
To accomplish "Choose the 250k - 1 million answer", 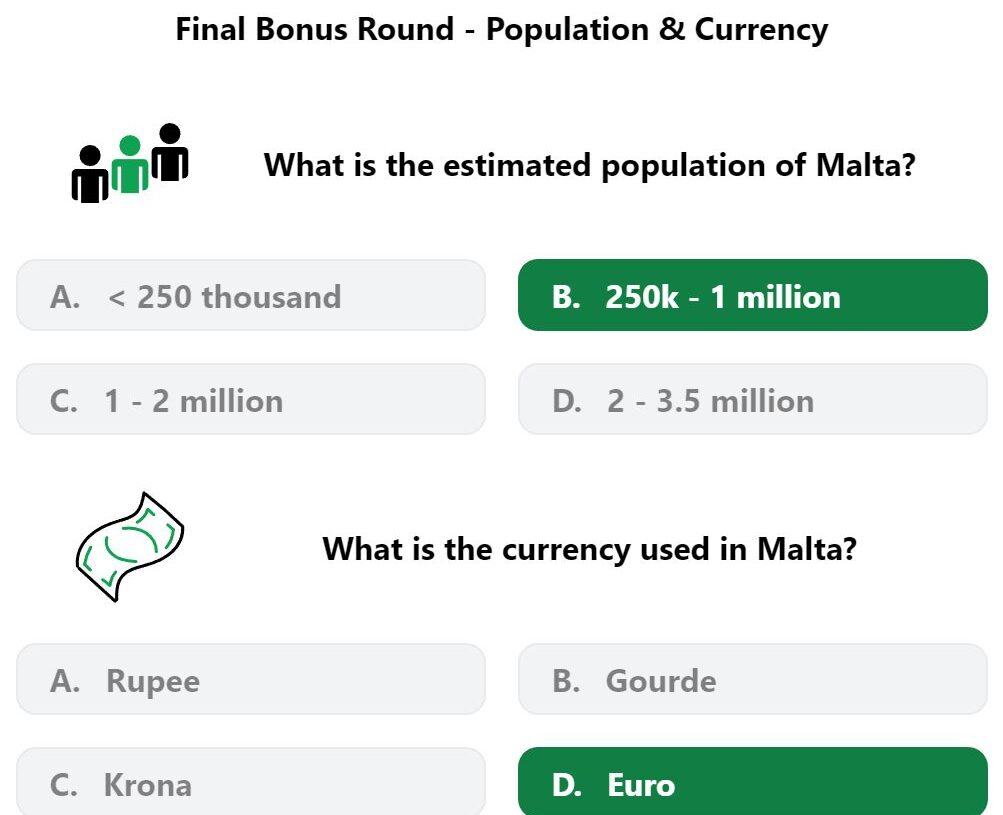I will [753, 295].
